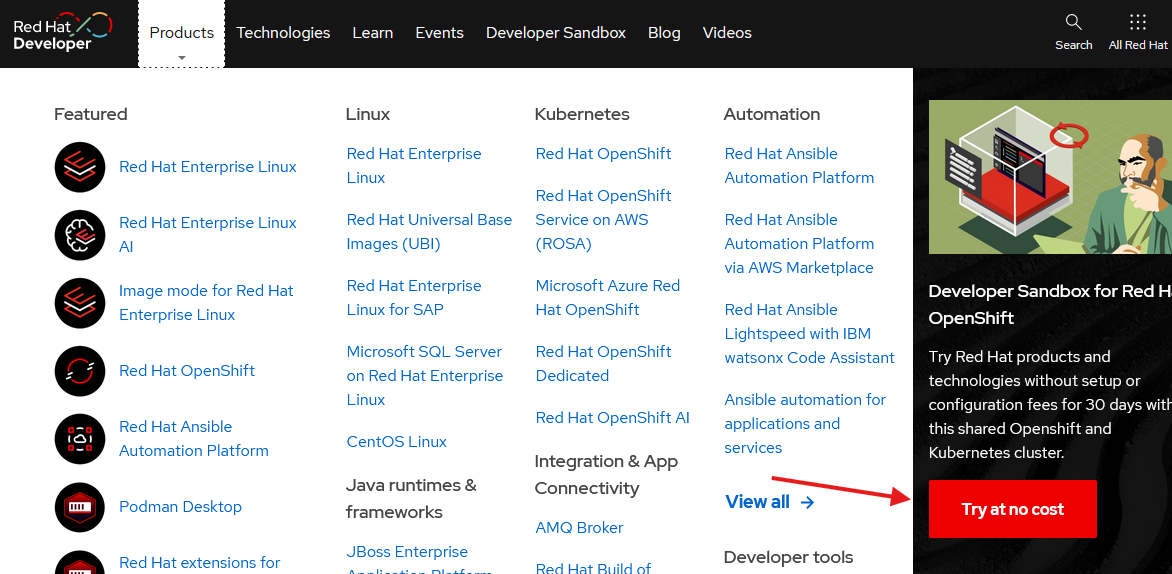Open Microsoft Azure Red Hat OpenShift link

(608, 297)
